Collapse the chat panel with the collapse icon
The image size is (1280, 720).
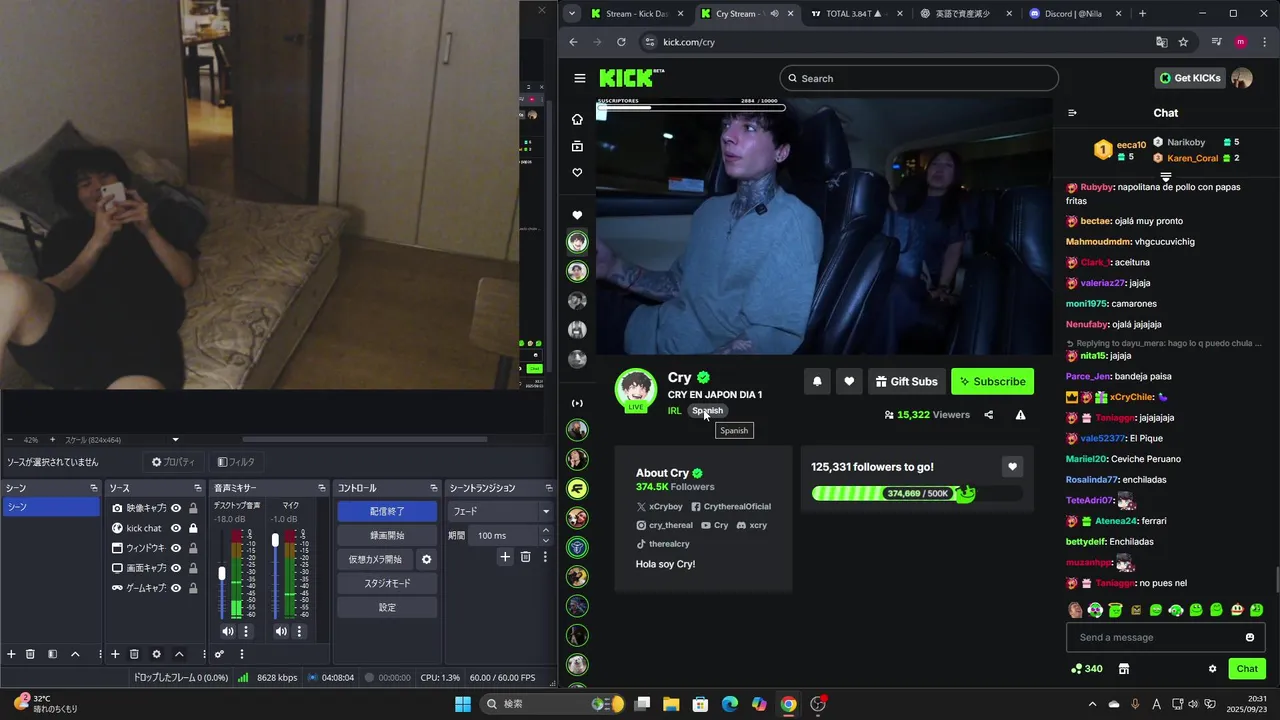pyautogui.click(x=1072, y=113)
